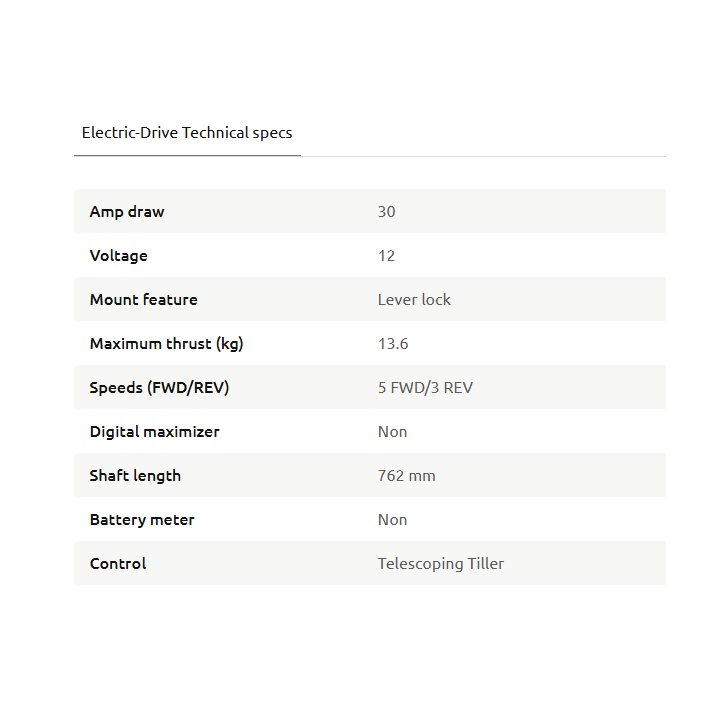Select the 13.6 thrust value
Image resolution: width=720 pixels, height=720 pixels.
click(393, 344)
